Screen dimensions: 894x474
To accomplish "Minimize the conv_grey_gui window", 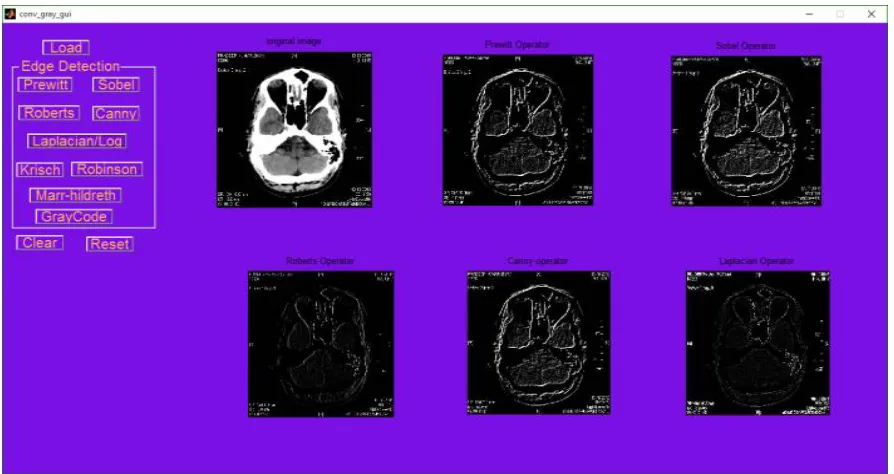I will pyautogui.click(x=809, y=14).
